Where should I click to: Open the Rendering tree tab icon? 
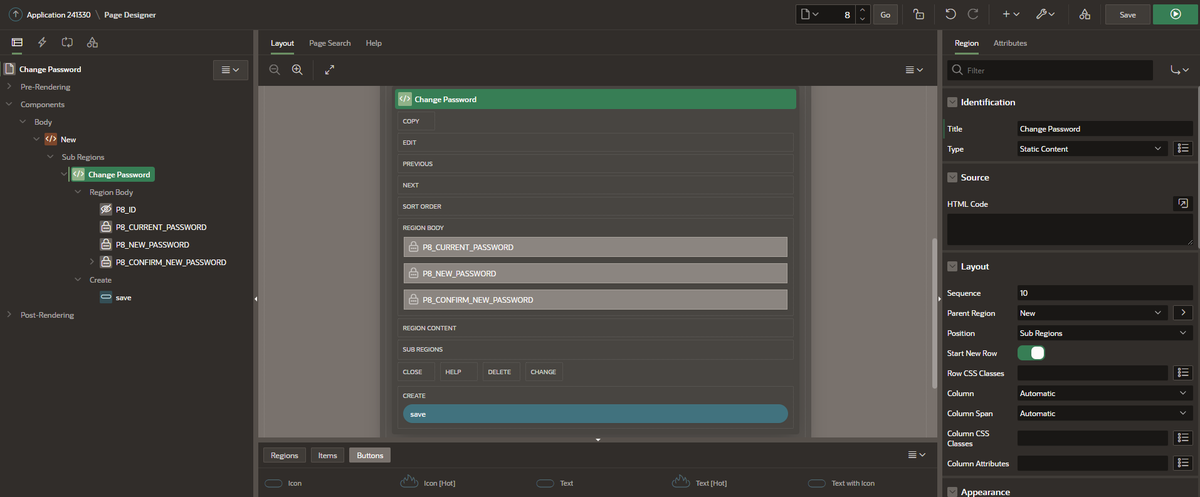(17, 42)
